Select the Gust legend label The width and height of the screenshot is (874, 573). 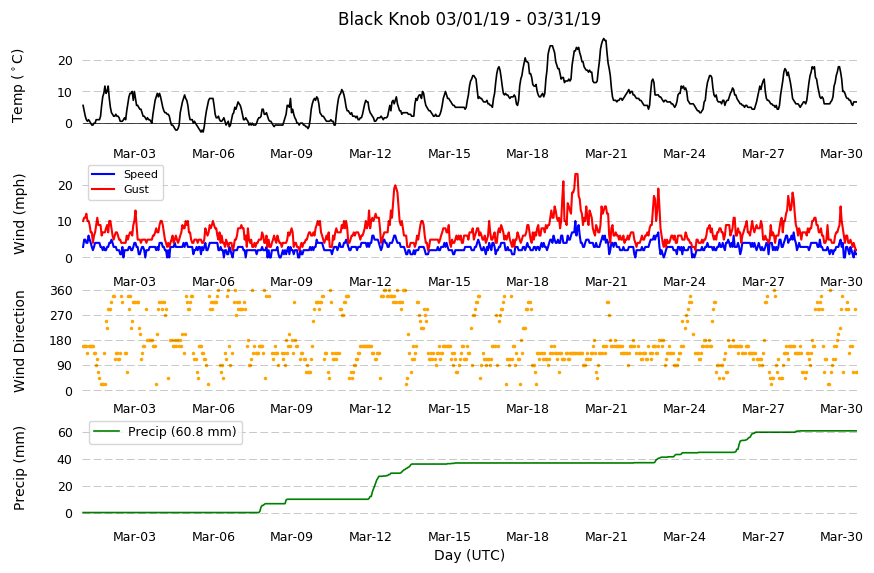point(136,190)
